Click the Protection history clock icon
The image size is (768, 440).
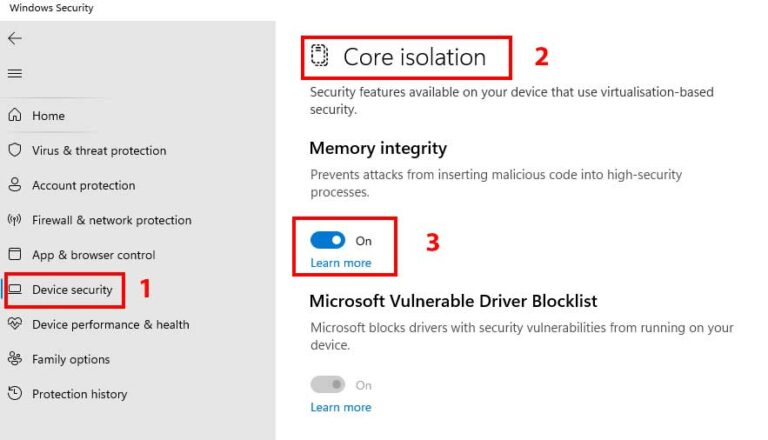point(14,394)
